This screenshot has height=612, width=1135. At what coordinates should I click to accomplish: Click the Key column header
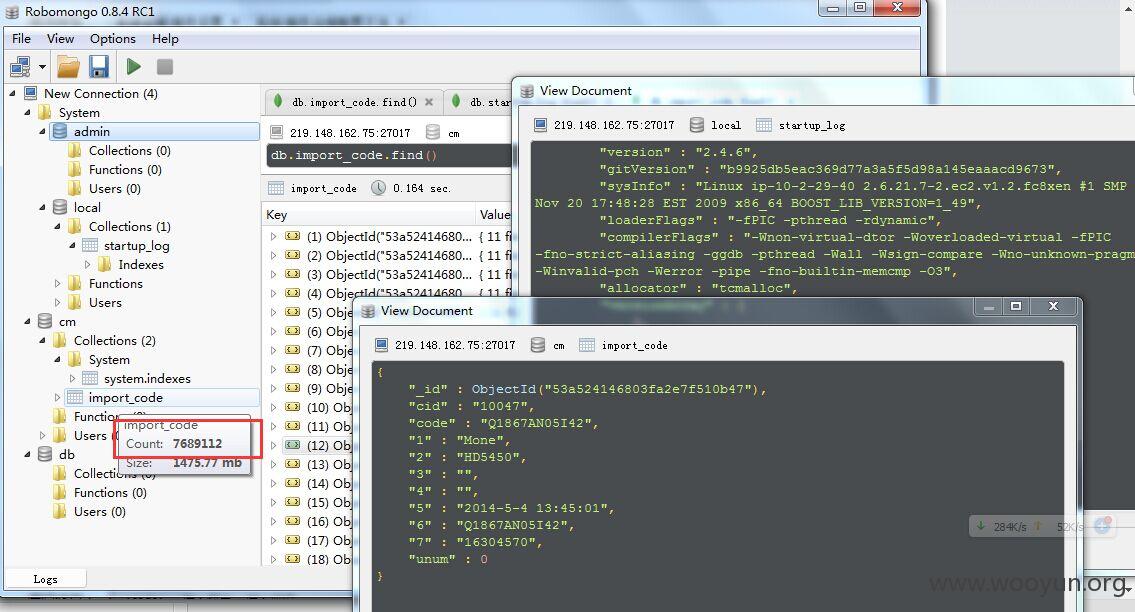click(x=370, y=214)
